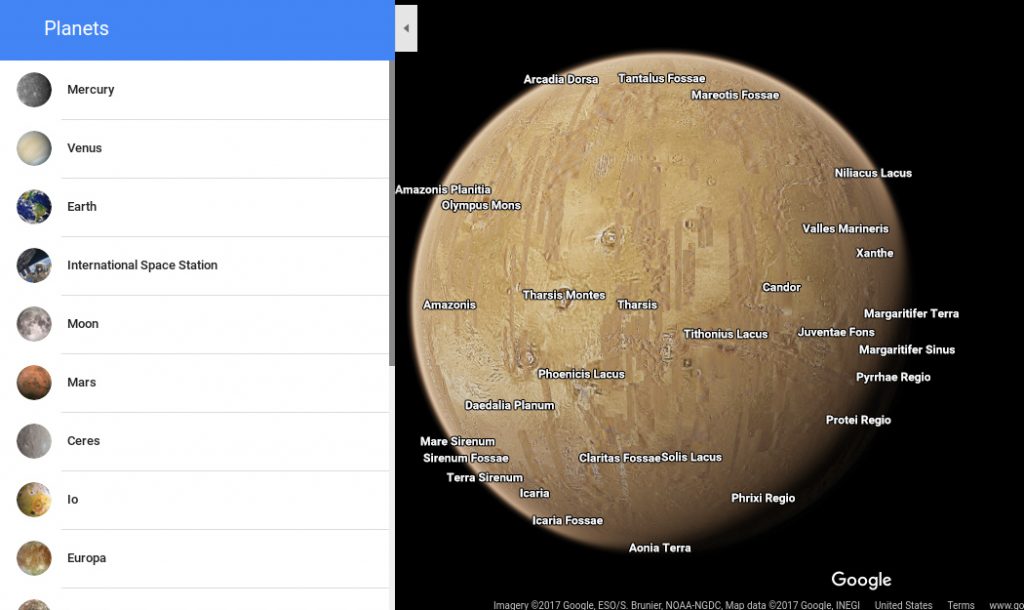
Task: Collapse the Planets side panel arrow
Action: click(406, 28)
